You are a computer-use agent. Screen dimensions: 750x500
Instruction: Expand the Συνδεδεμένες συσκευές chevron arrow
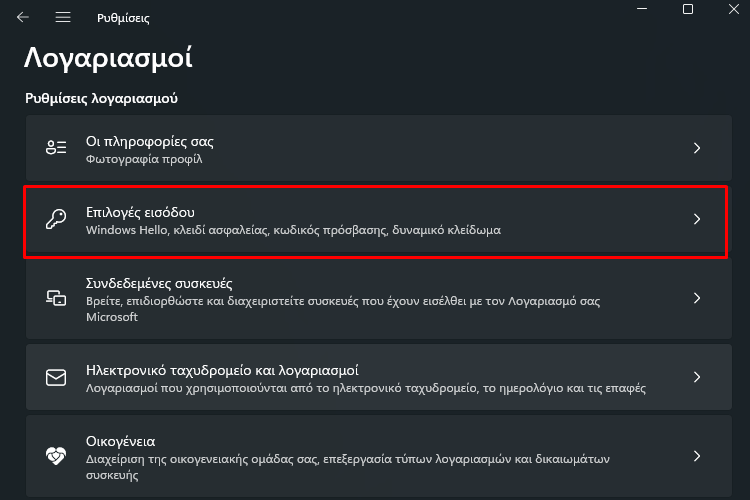click(697, 298)
